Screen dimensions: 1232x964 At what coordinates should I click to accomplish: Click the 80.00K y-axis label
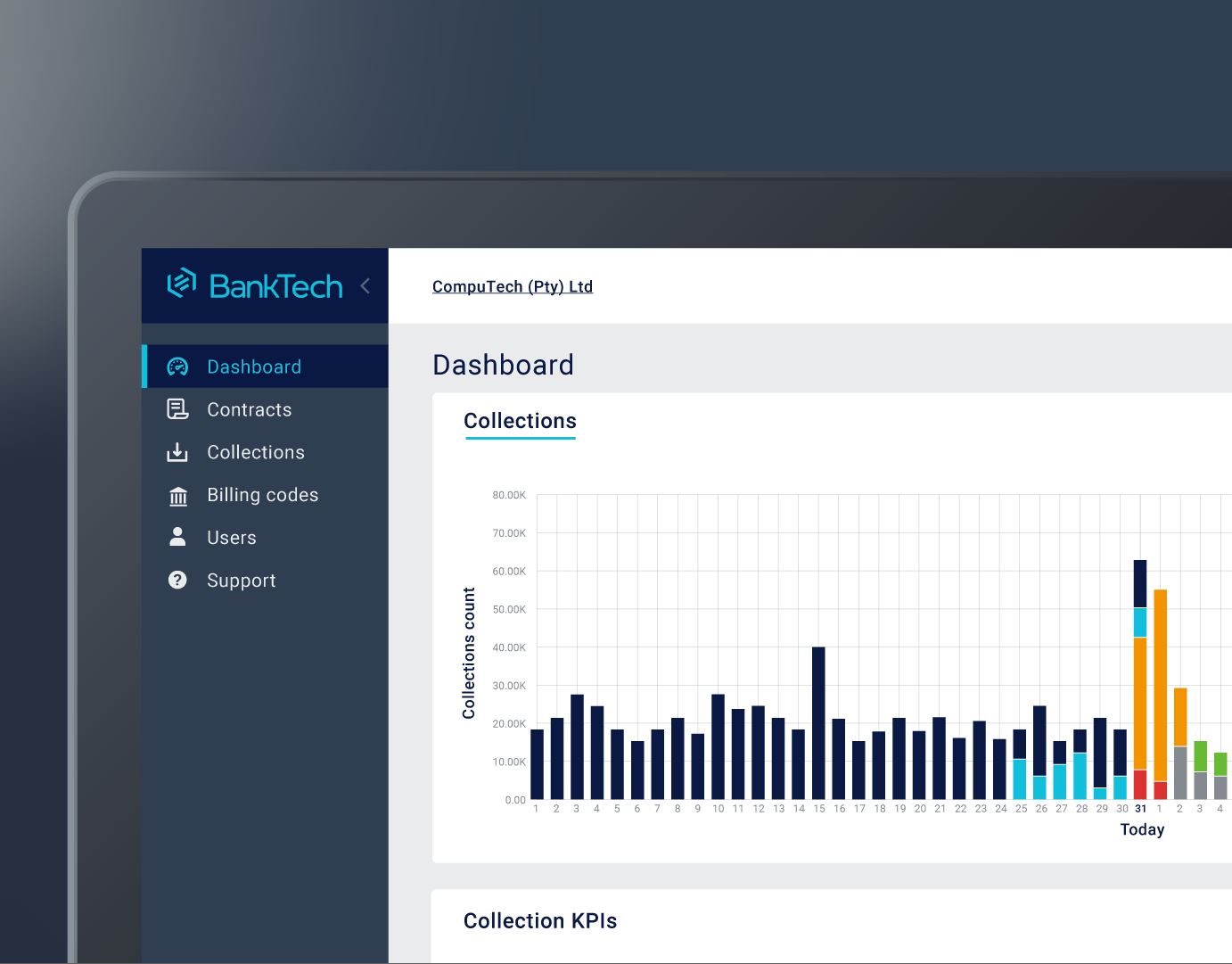(509, 495)
